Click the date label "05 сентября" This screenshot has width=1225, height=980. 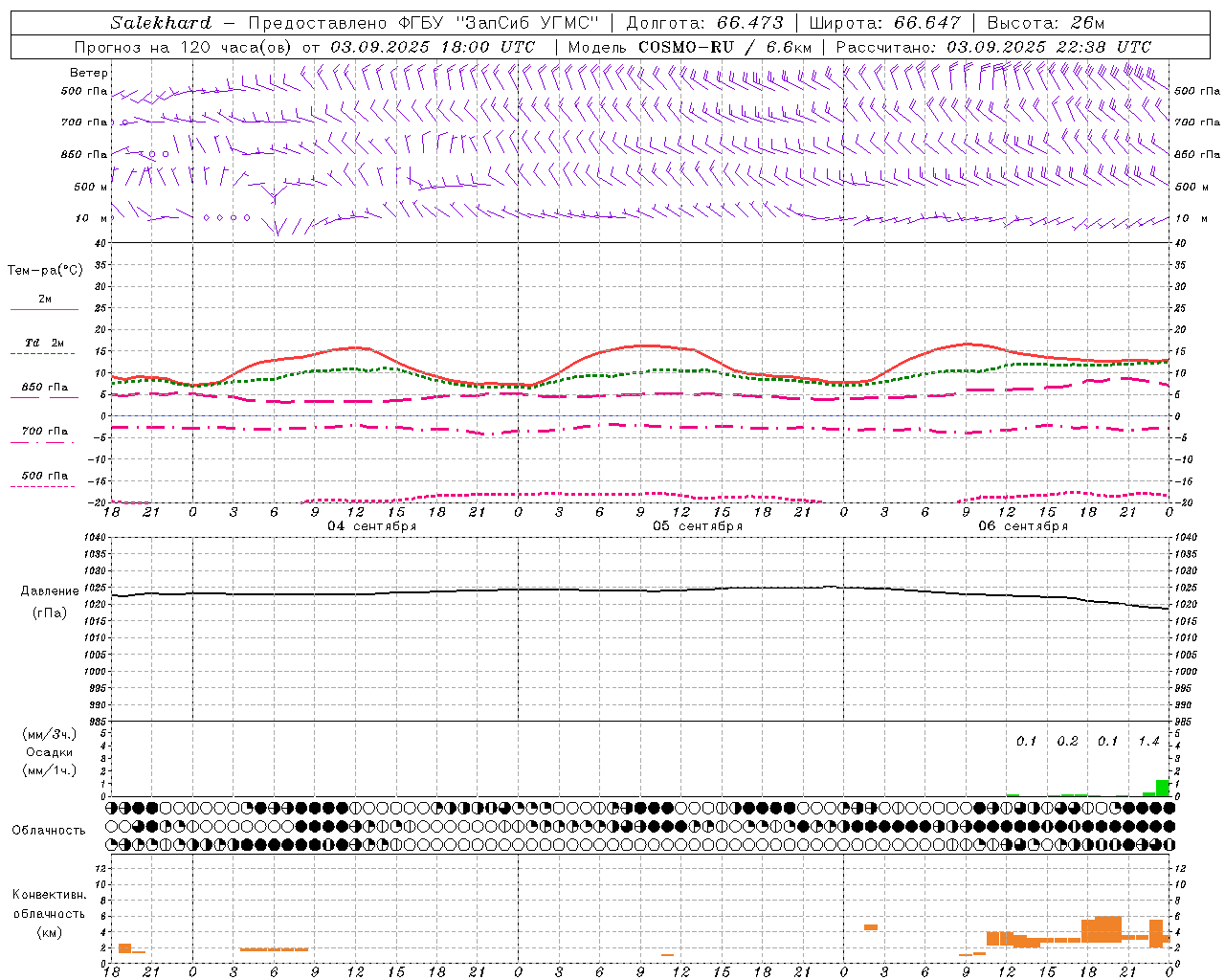698,526
